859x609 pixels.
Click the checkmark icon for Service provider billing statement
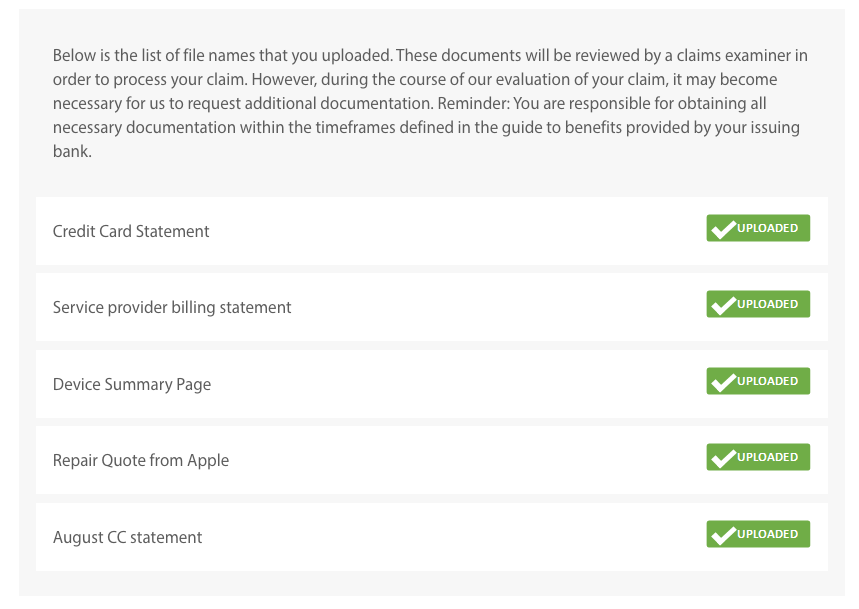[723, 305]
